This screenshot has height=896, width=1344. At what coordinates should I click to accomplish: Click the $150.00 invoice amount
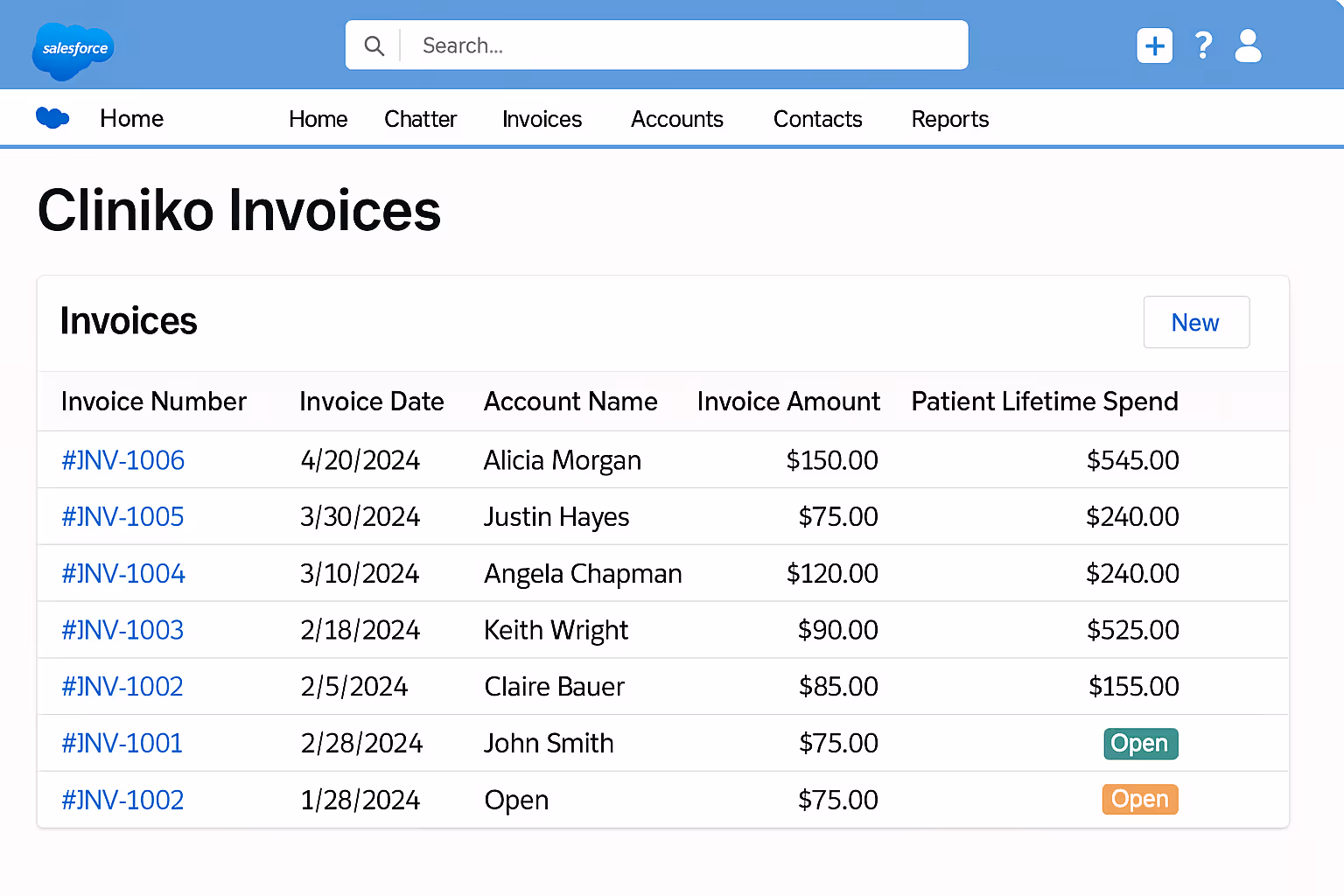point(832,460)
